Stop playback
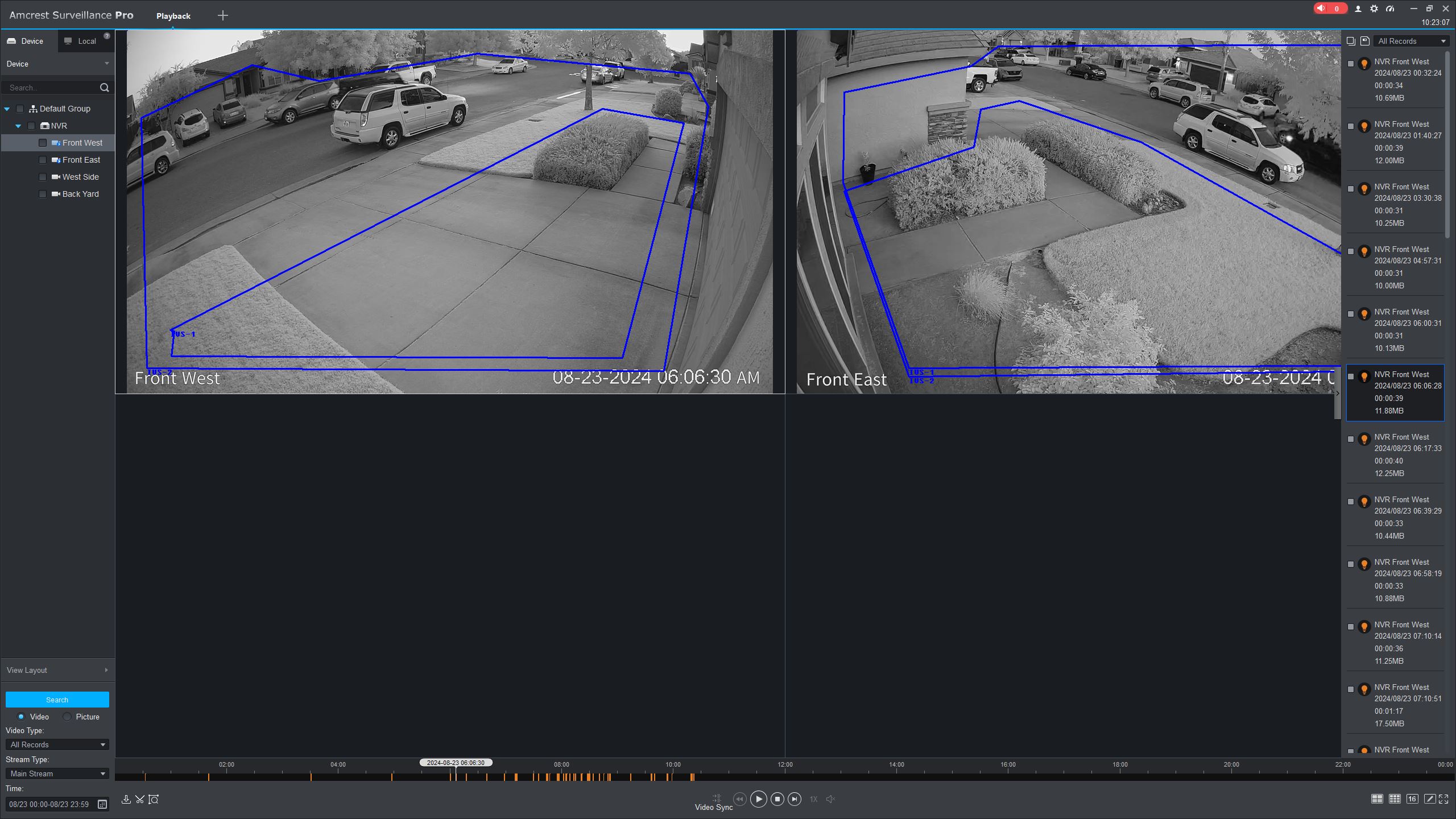The height and width of the screenshot is (819, 1456). point(777,799)
